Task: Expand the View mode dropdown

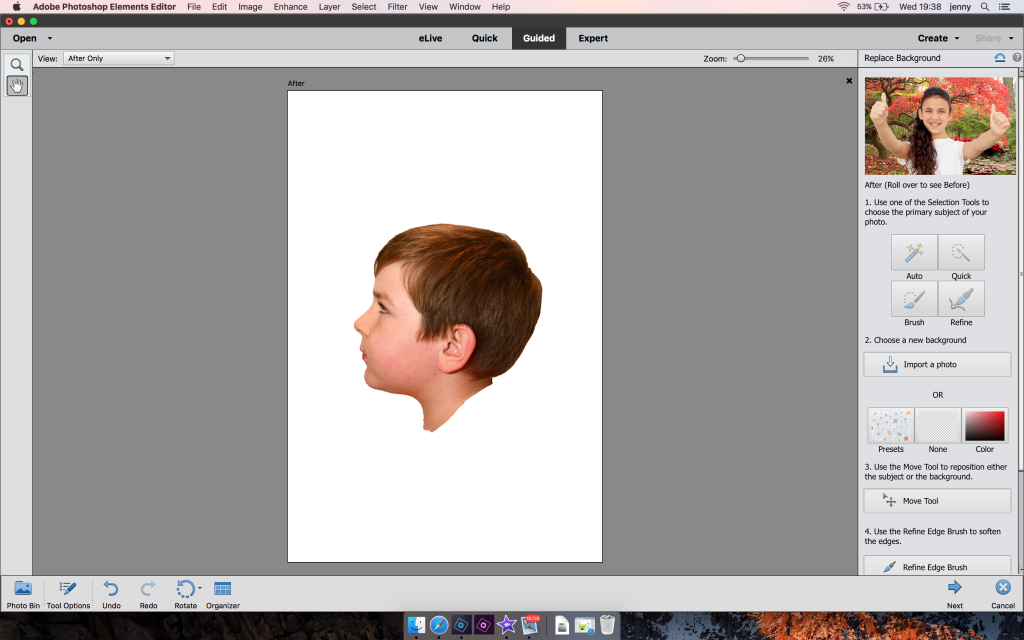Action: click(x=118, y=58)
